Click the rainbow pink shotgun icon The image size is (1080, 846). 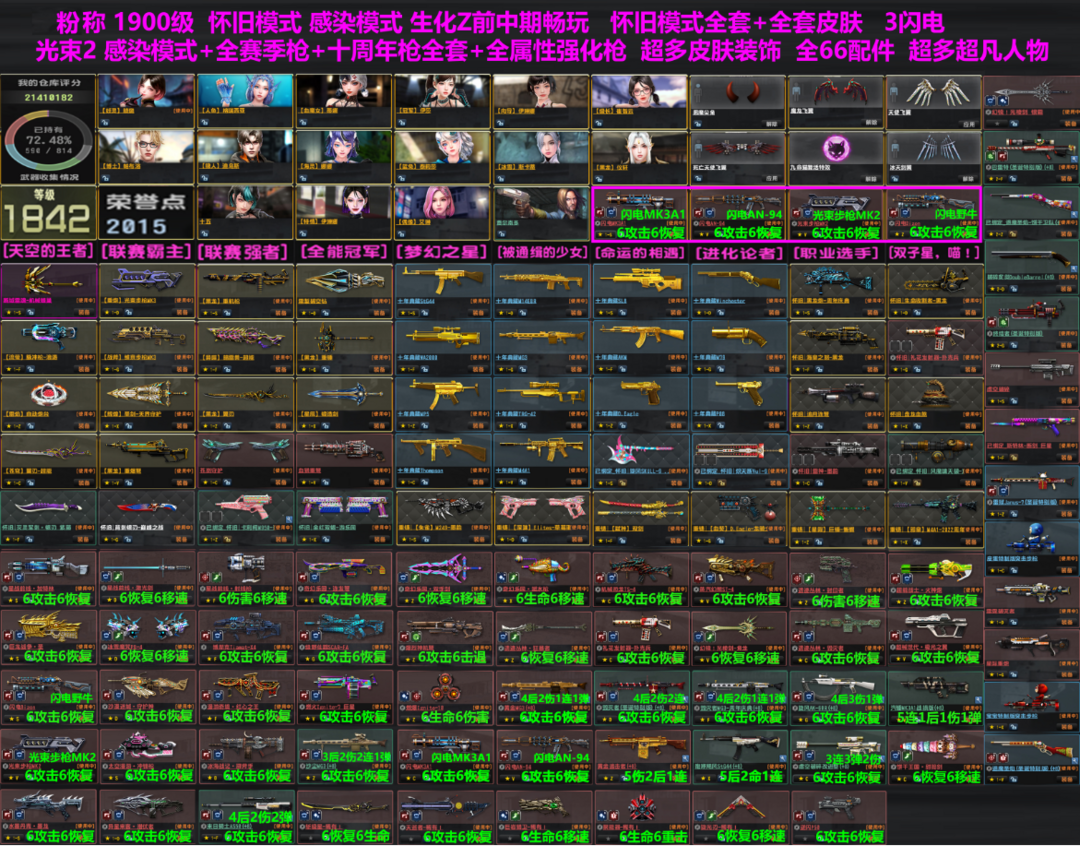click(1031, 203)
